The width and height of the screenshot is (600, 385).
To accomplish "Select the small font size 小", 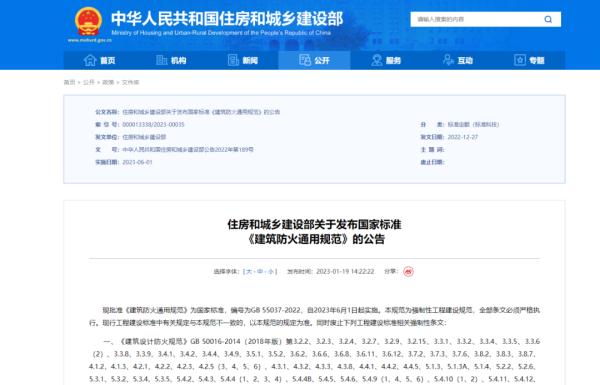I will (271, 271).
